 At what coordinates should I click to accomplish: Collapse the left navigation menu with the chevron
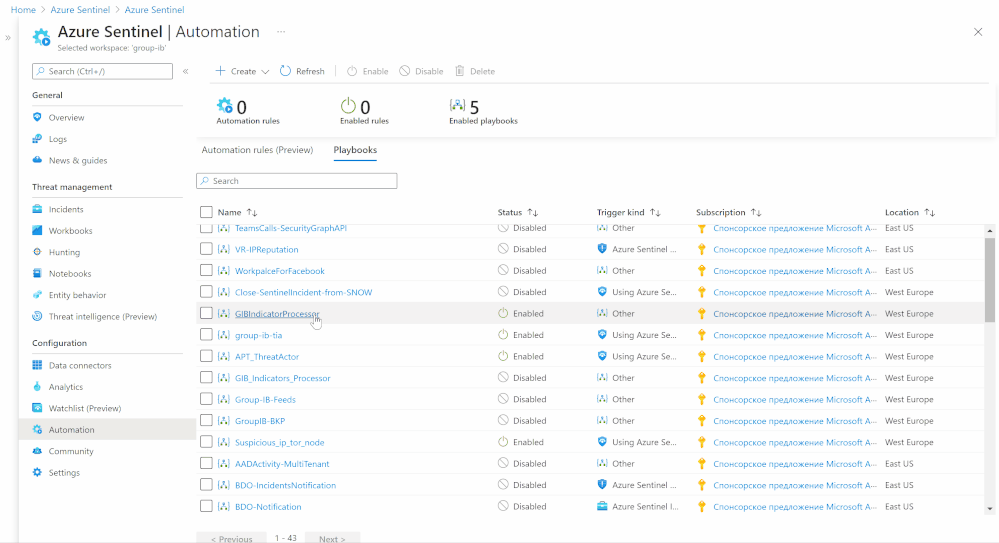pyautogui.click(x=185, y=71)
